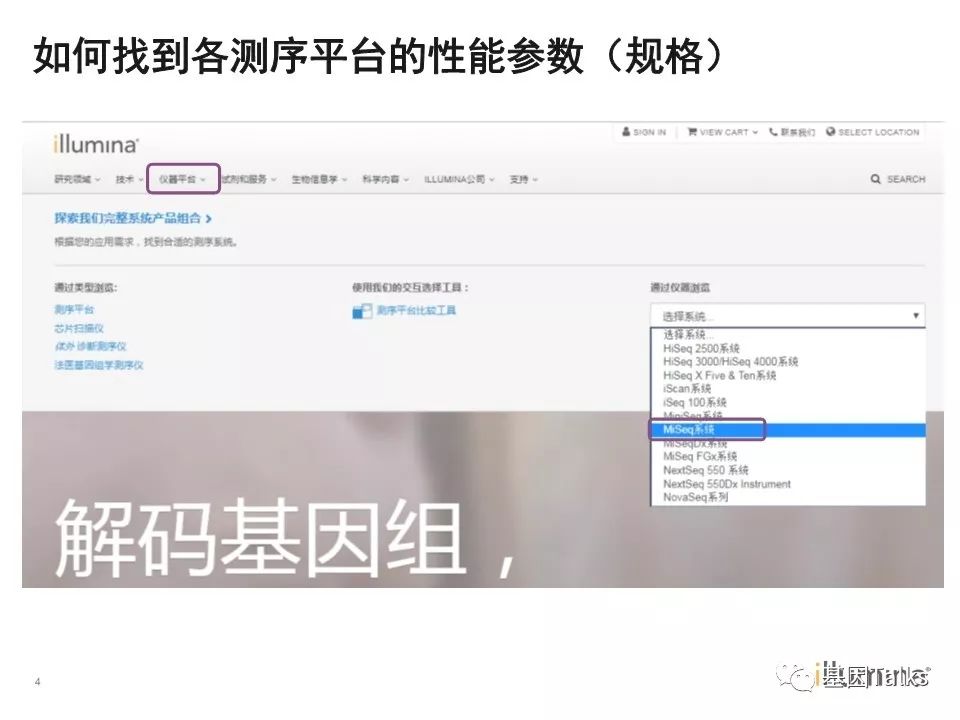This screenshot has width=960, height=720.
Task: Click the SEARCH magnifier icon
Action: 876,179
